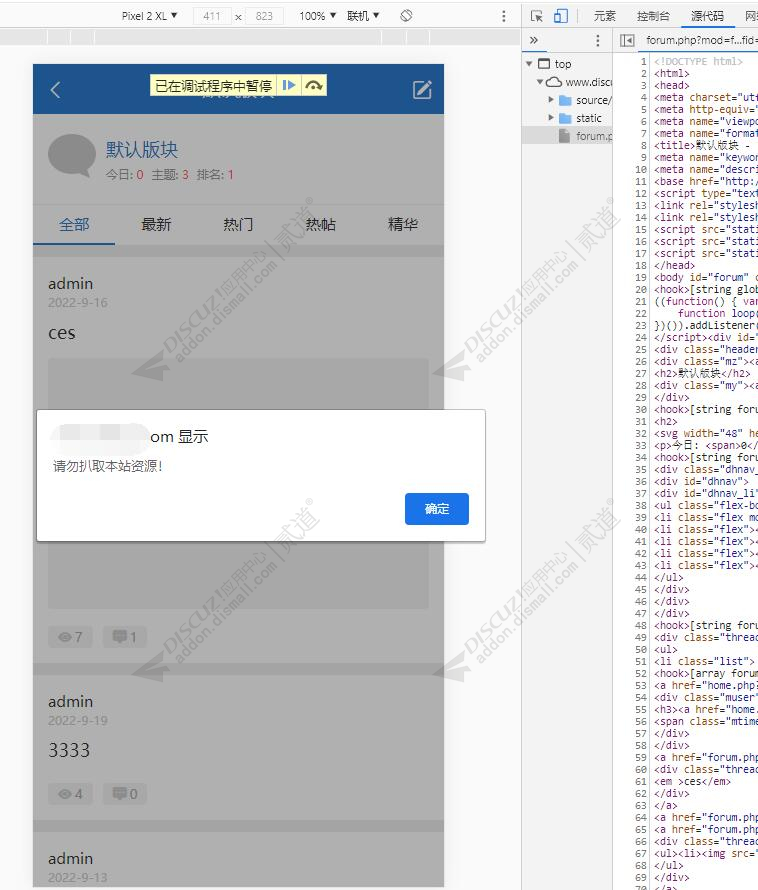
Task: Collapse the top frame tree node
Action: [529, 64]
